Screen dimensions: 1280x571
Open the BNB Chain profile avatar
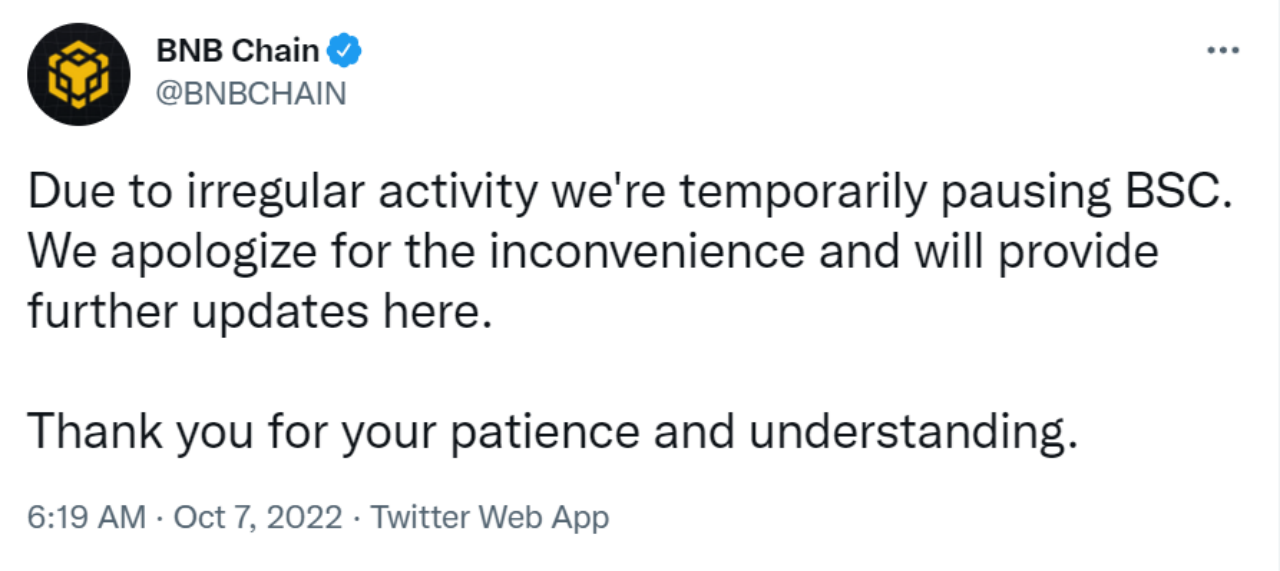[x=78, y=74]
